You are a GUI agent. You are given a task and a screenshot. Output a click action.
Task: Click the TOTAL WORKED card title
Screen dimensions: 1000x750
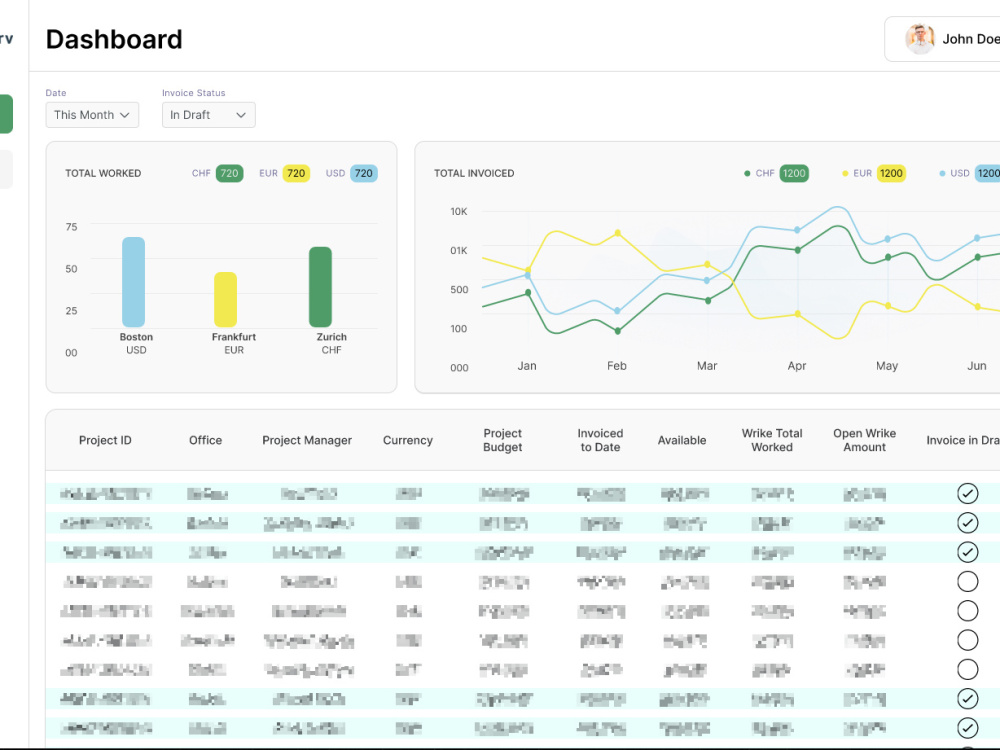click(103, 173)
